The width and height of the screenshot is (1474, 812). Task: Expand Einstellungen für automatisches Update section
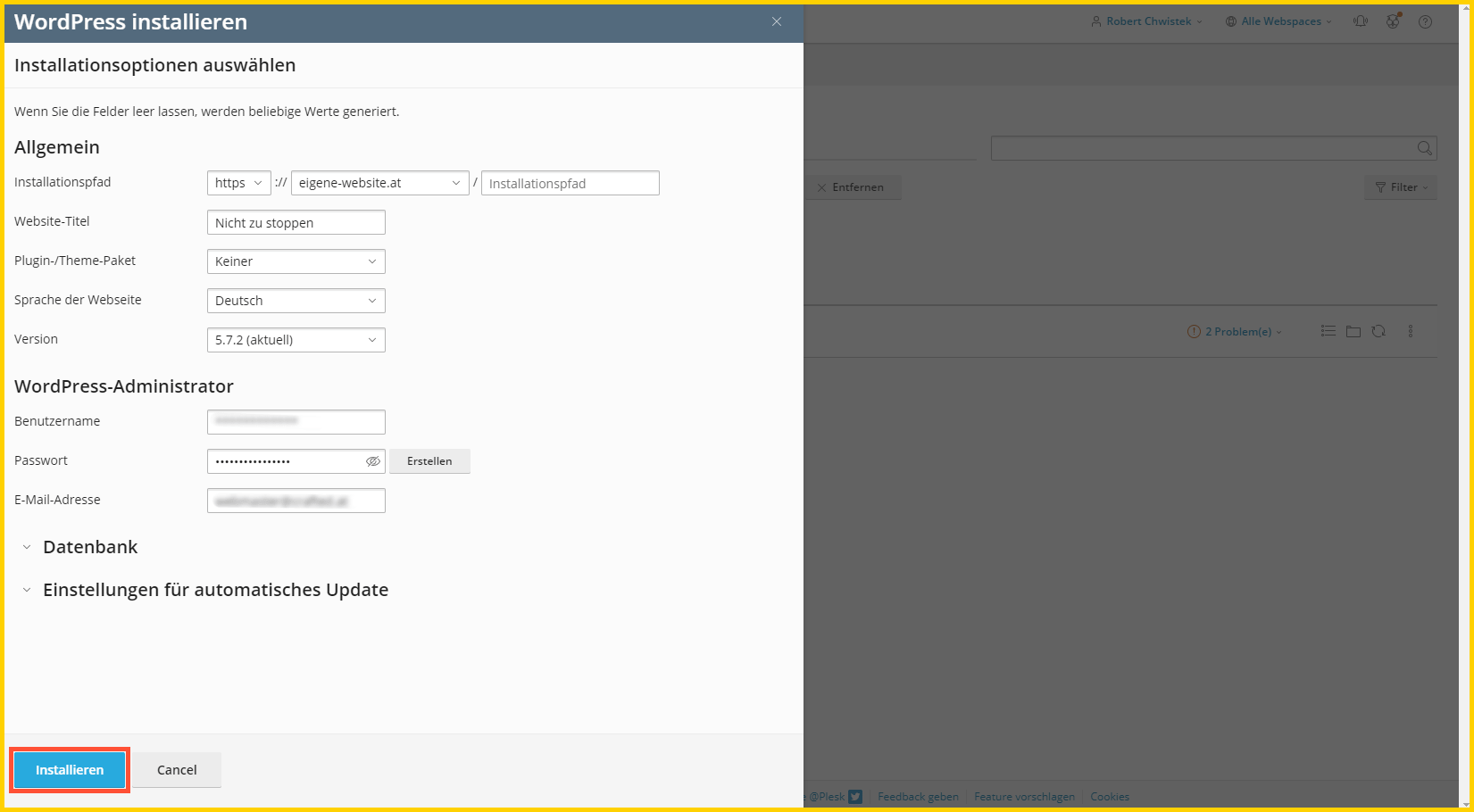(205, 590)
